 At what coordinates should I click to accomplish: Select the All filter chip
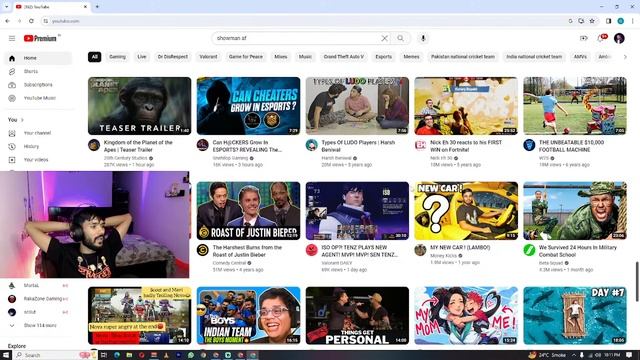coord(95,57)
